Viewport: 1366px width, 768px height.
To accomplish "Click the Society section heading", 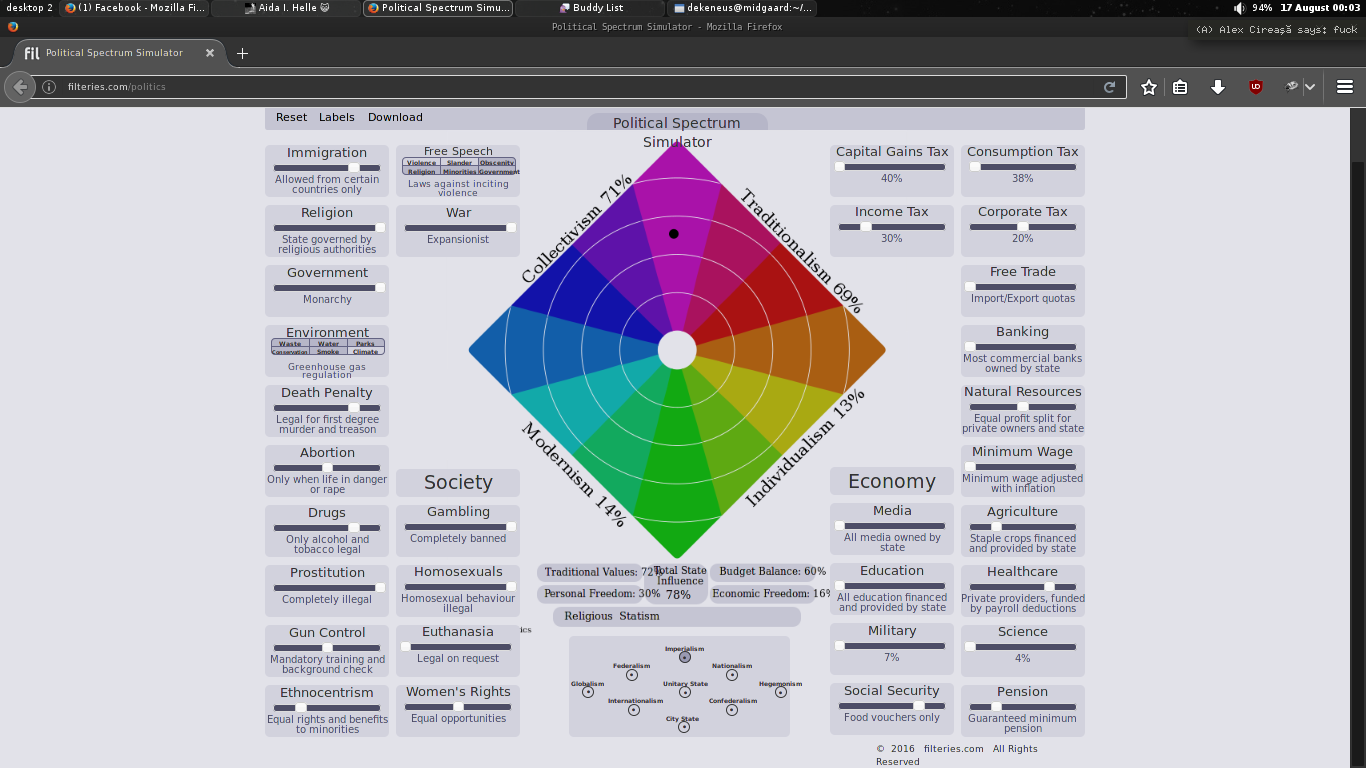I will coord(458,482).
